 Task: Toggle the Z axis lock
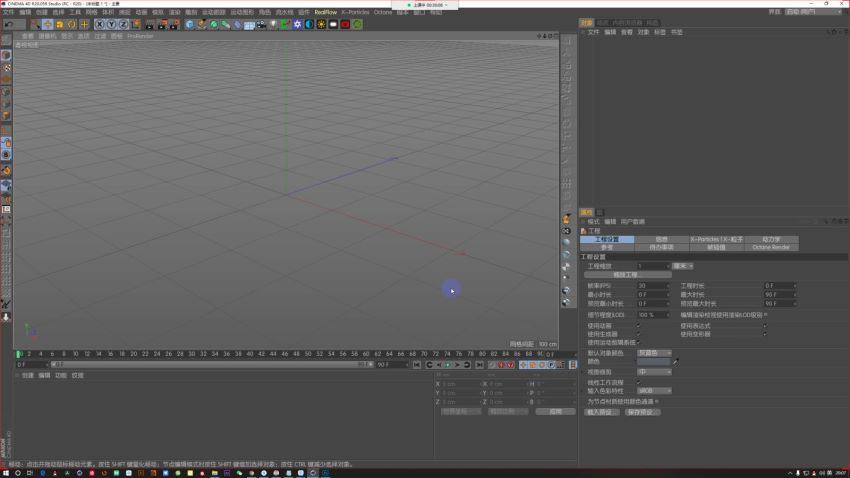point(124,24)
